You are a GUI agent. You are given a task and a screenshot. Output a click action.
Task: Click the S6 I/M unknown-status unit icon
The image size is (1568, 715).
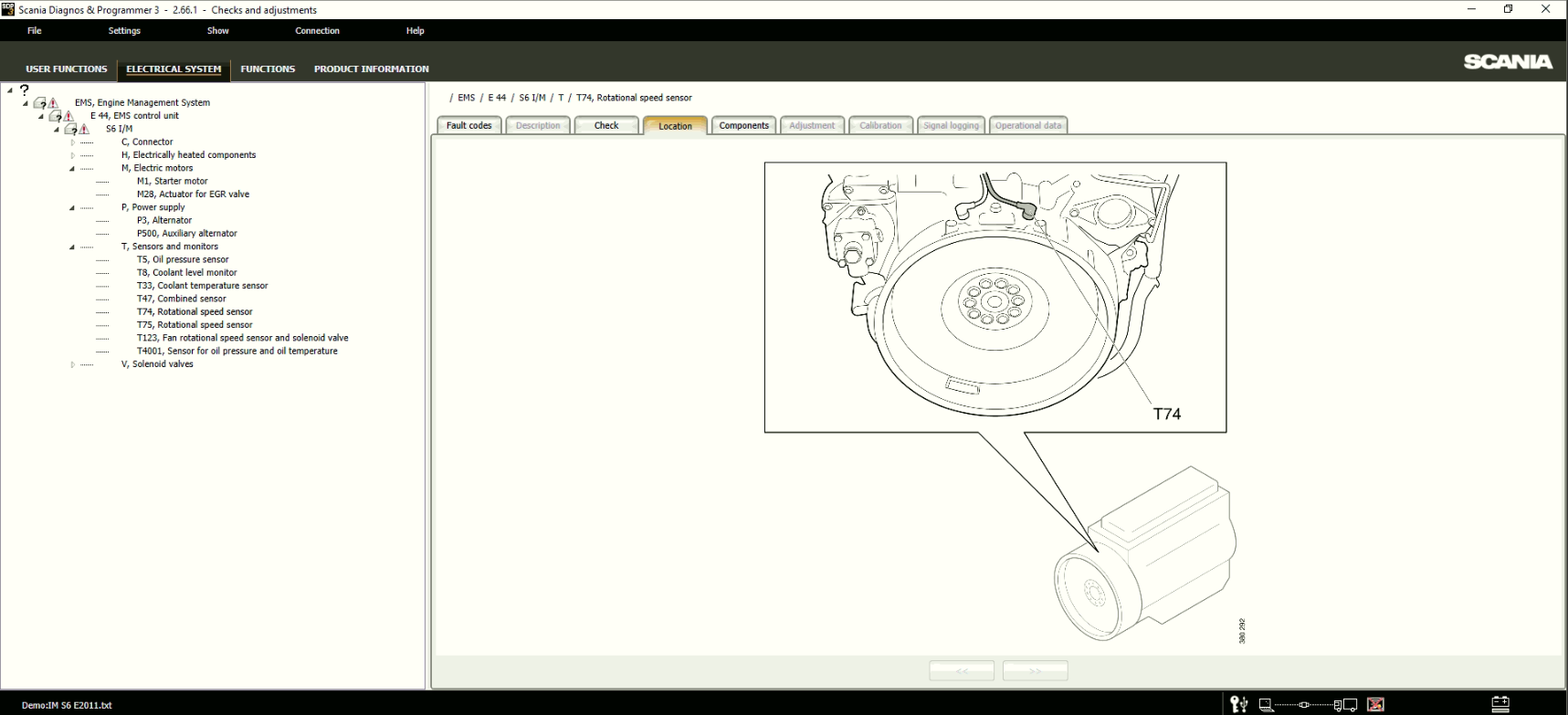tap(70, 129)
